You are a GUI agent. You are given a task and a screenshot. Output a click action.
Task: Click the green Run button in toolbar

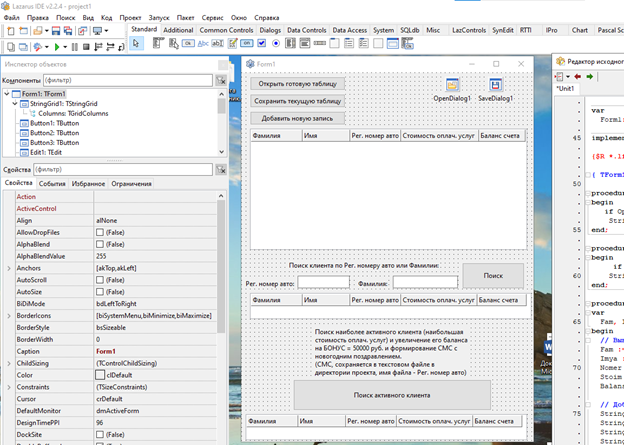pyautogui.click(x=56, y=47)
